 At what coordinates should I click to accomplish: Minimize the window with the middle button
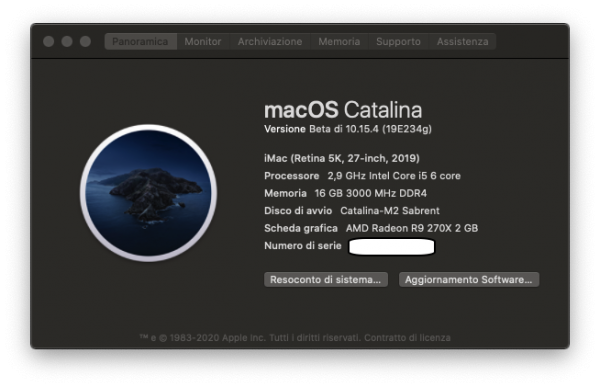[x=67, y=41]
